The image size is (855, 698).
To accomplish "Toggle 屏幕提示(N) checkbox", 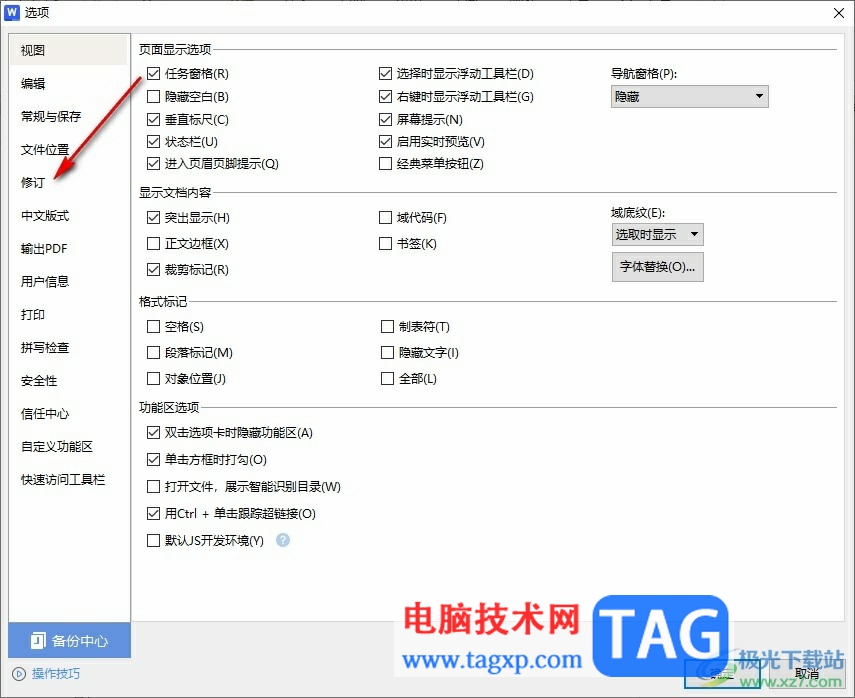I will (385, 119).
